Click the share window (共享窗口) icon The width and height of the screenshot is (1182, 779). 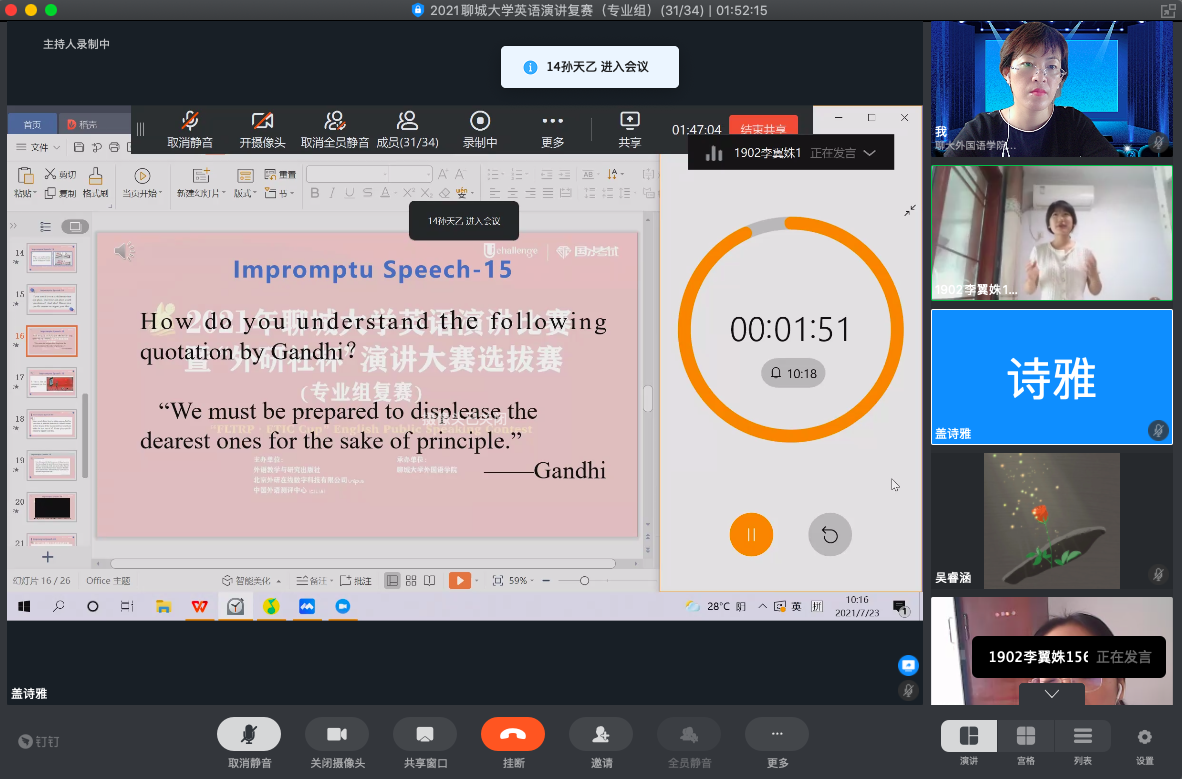click(424, 735)
